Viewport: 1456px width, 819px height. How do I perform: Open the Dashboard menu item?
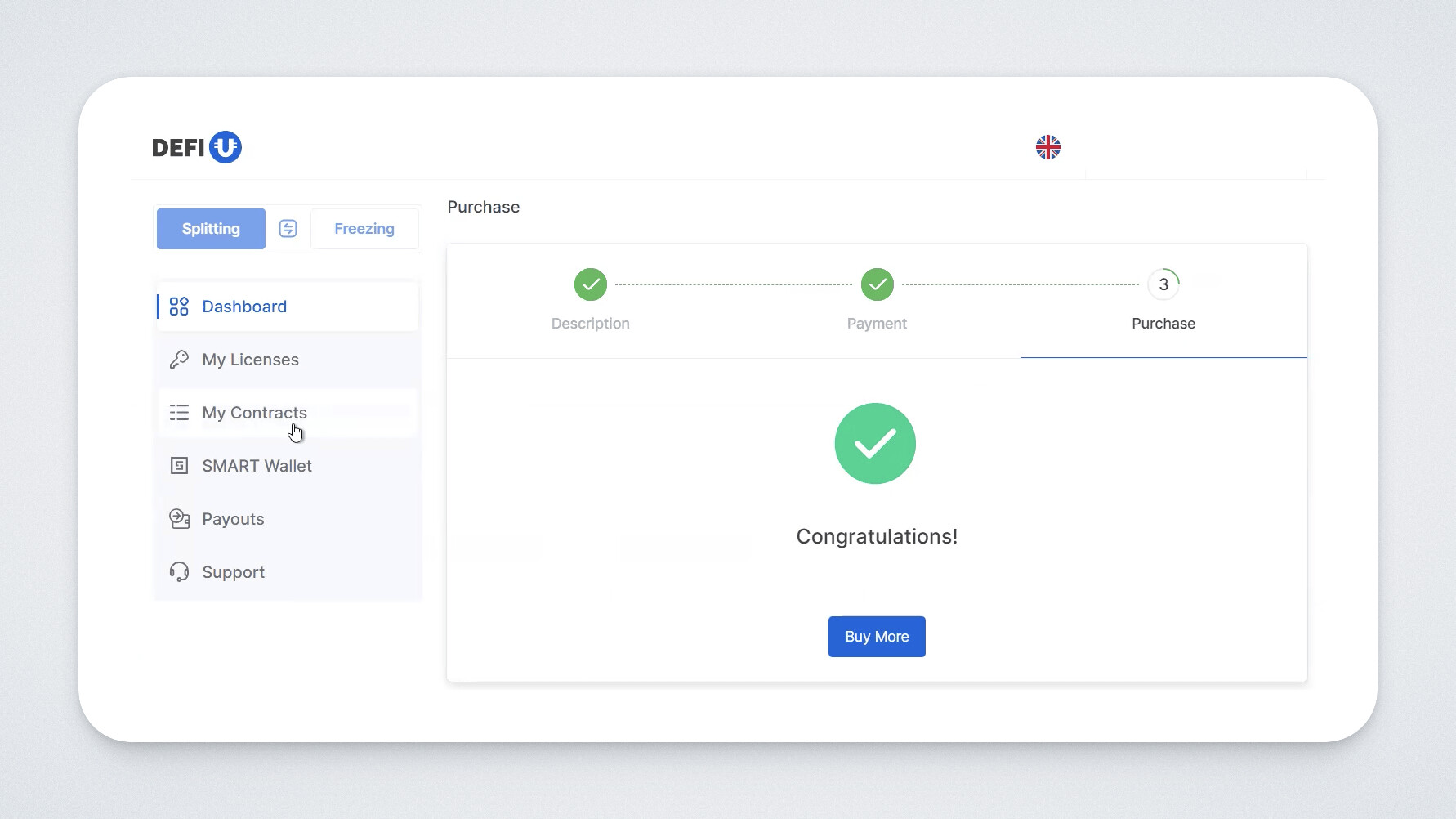point(244,307)
